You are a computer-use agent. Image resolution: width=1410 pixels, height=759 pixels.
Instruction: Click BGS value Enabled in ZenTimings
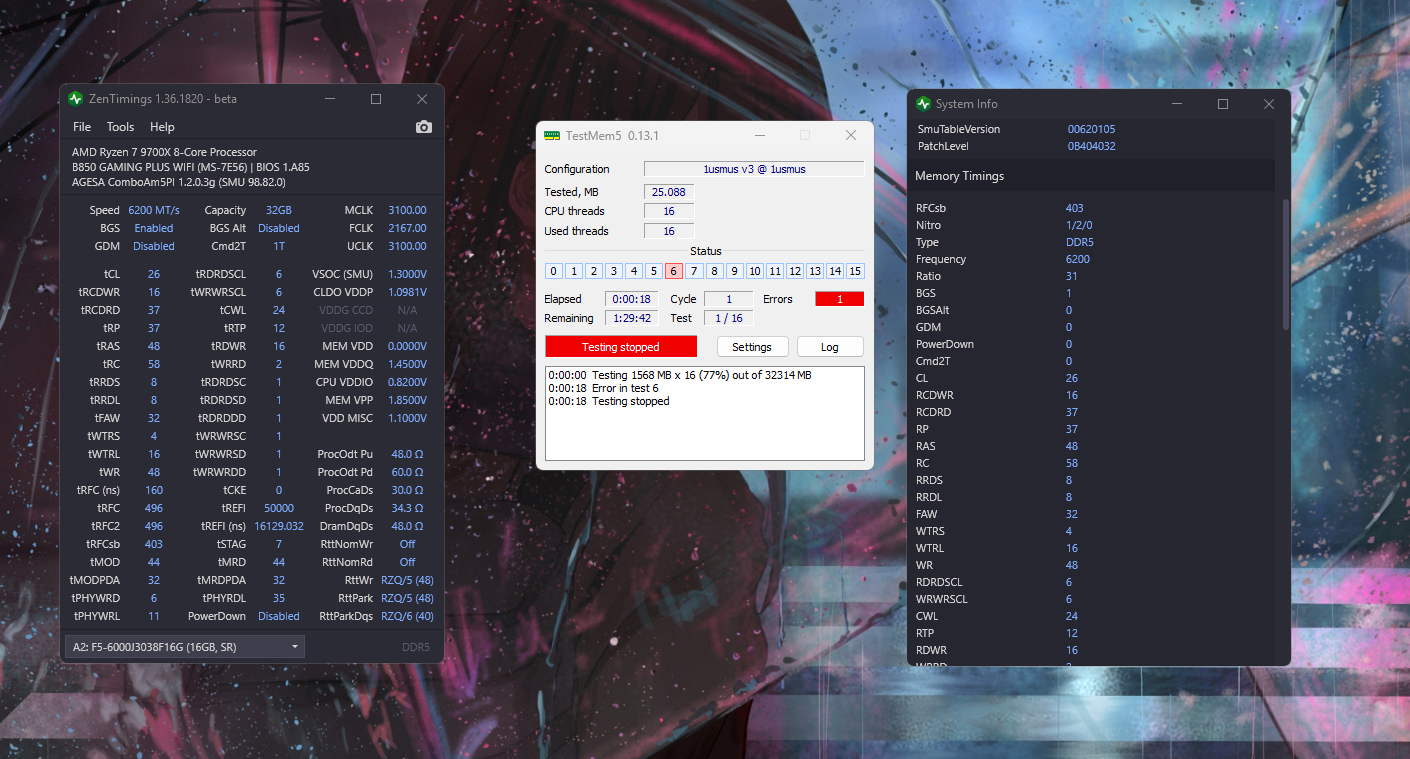point(154,228)
